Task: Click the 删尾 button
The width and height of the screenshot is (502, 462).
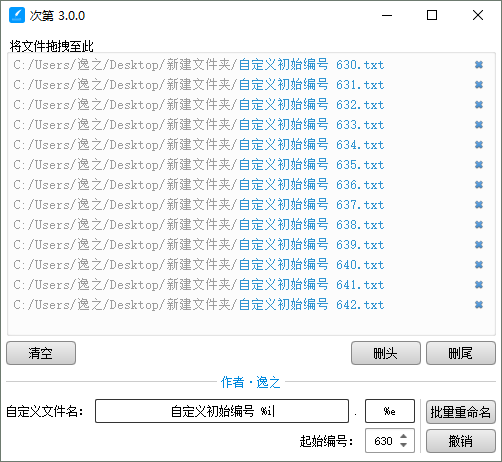Action: pos(461,353)
